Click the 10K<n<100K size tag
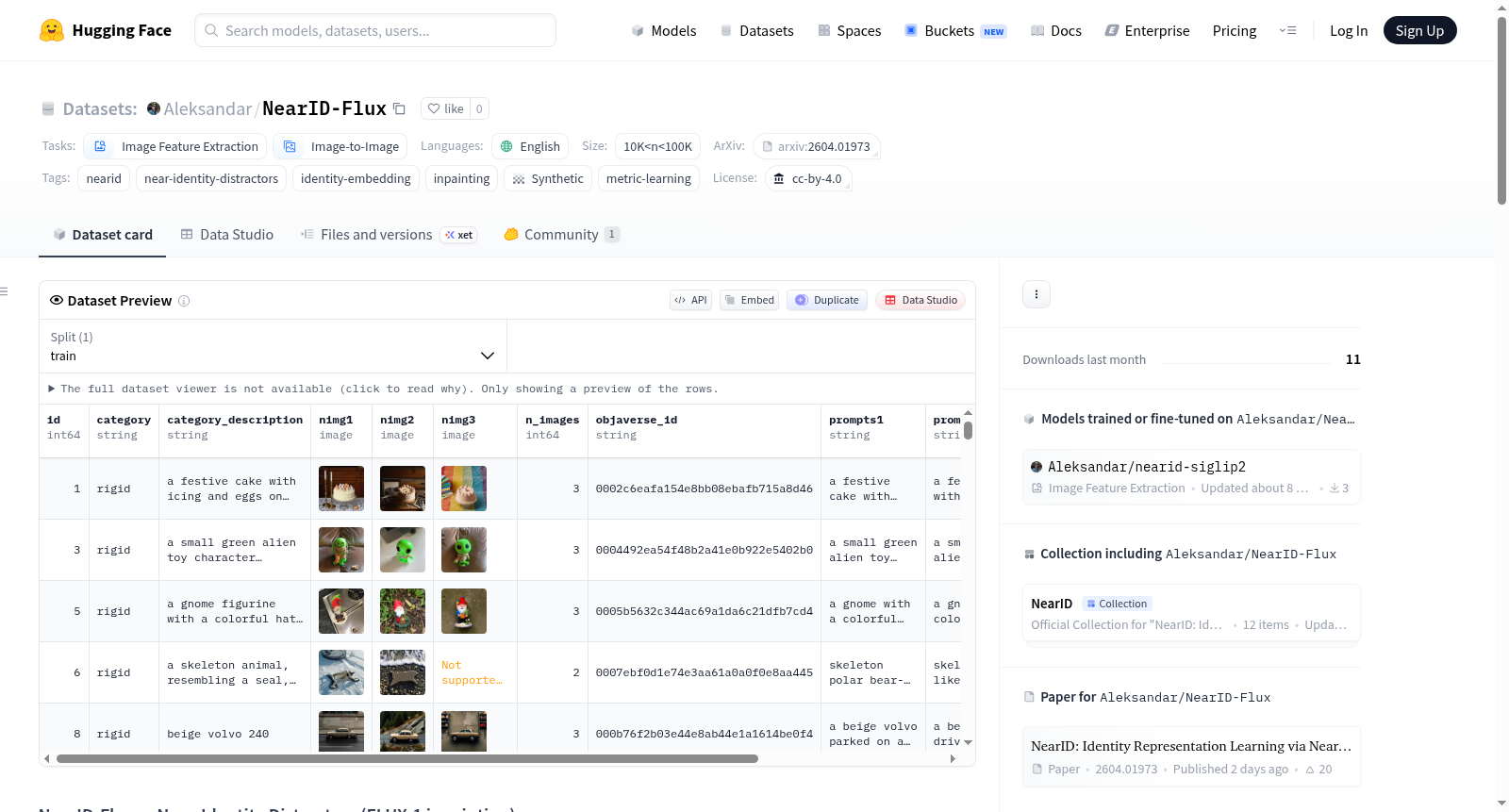This screenshot has width=1509, height=812. (657, 146)
